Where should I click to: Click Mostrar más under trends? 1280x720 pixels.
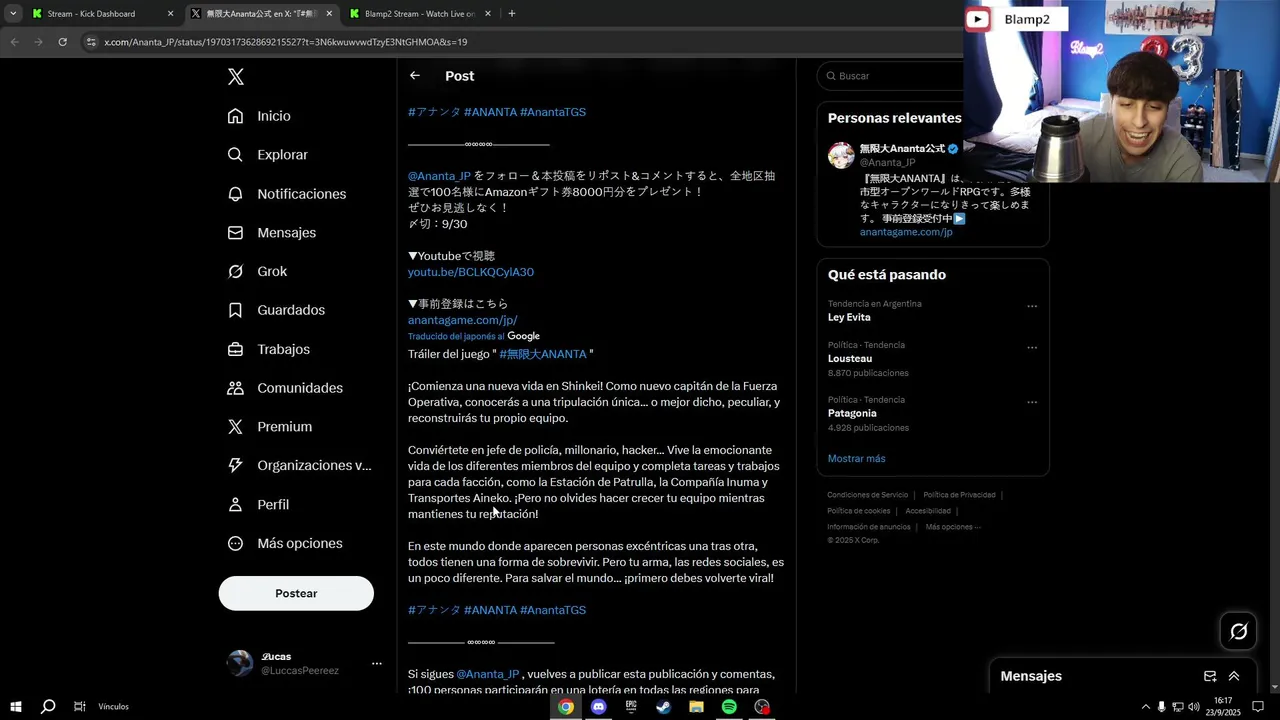click(856, 458)
